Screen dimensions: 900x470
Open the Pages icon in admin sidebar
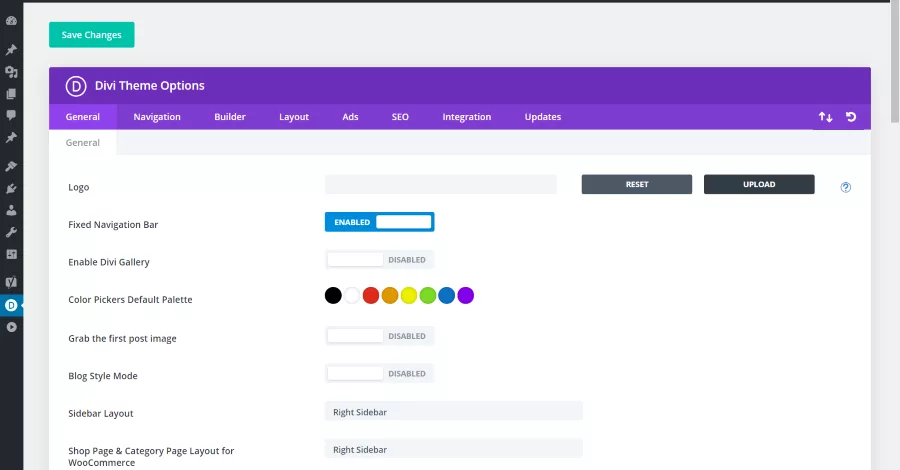tap(11, 94)
